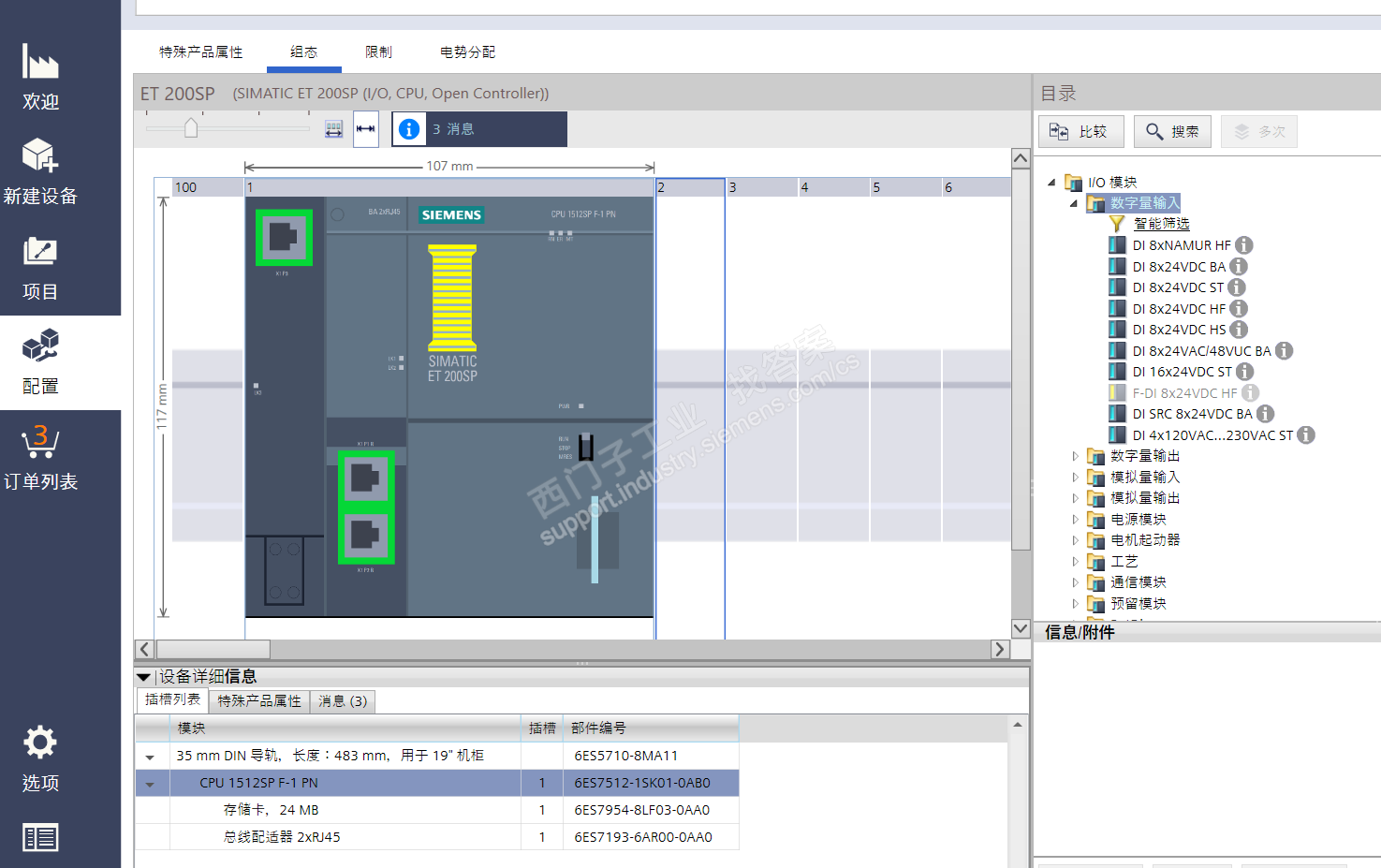Show info for DI SRC 8x24VDC BA
1381x868 pixels.
coord(1265,414)
